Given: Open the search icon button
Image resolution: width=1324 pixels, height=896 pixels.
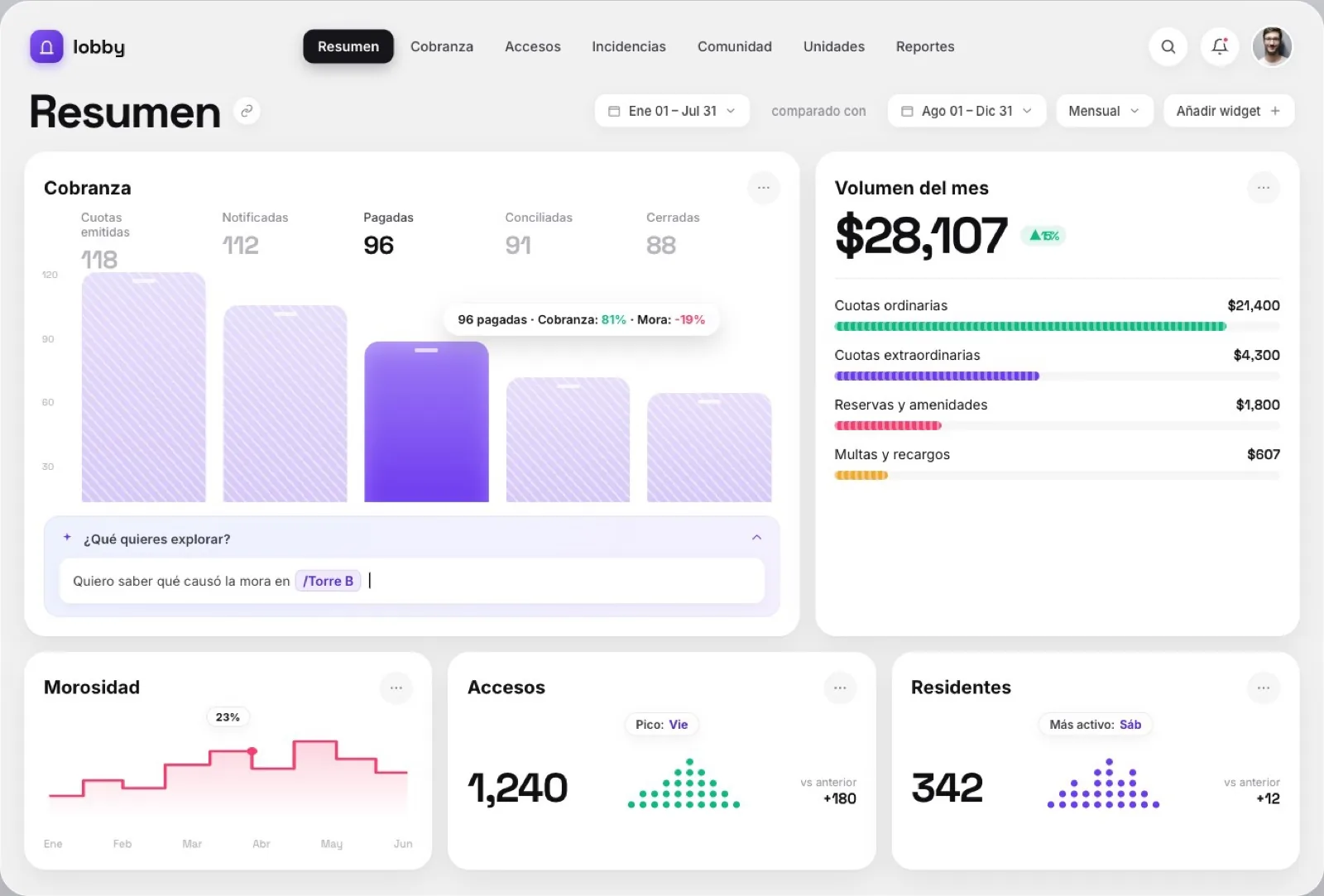Looking at the screenshot, I should pos(1168,47).
